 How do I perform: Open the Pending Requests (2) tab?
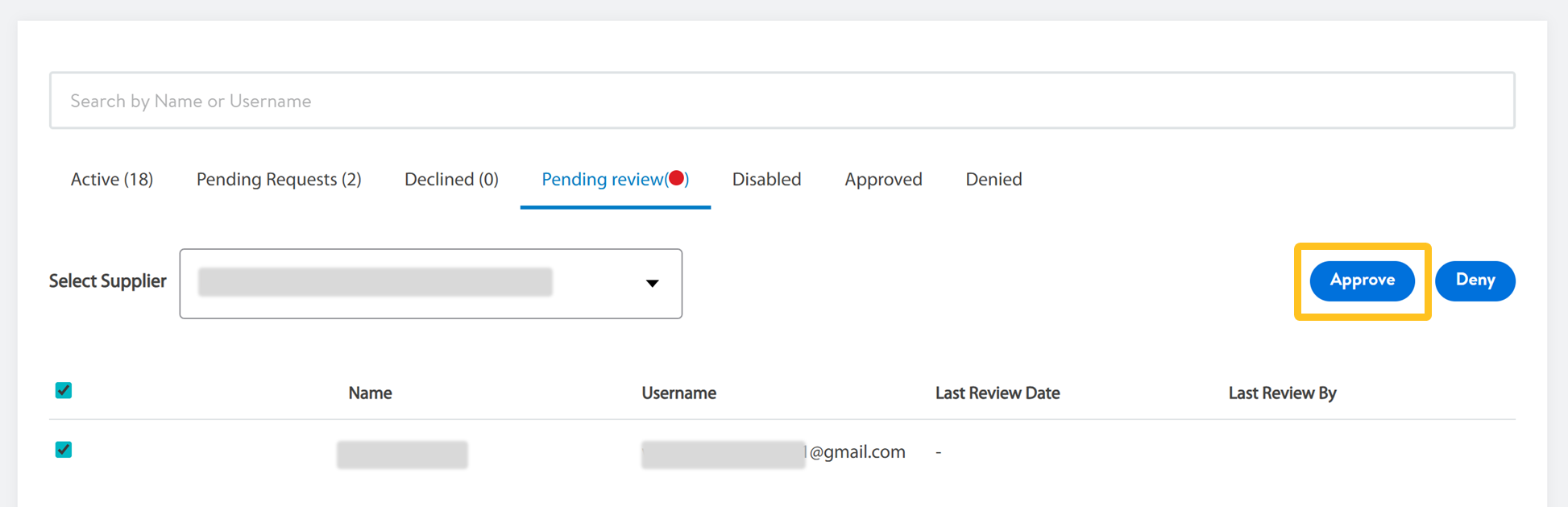pos(279,180)
